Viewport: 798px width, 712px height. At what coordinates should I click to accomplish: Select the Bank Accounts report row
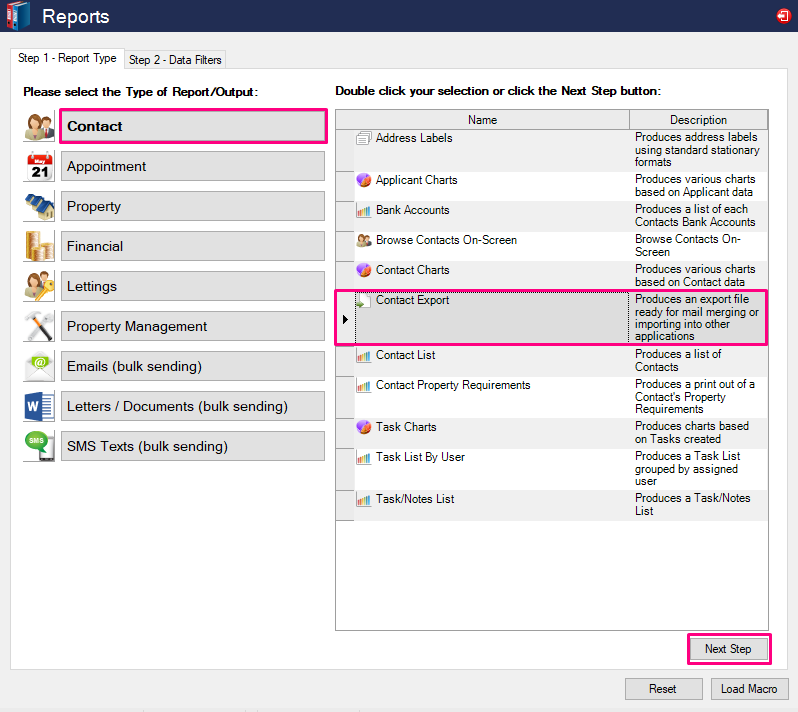click(x=412, y=210)
